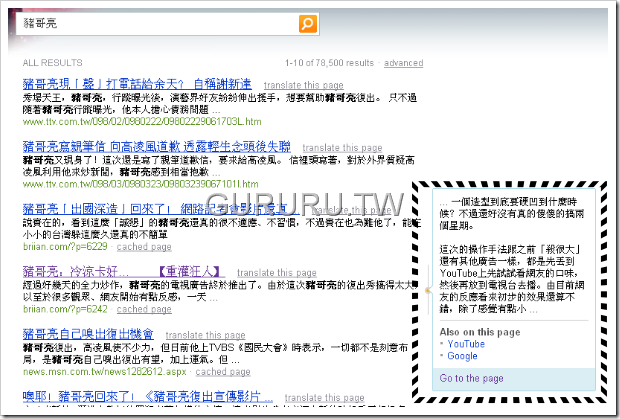Click the orange search magnifier button
Viewport: 620px width, 419px height.
pos(308,24)
